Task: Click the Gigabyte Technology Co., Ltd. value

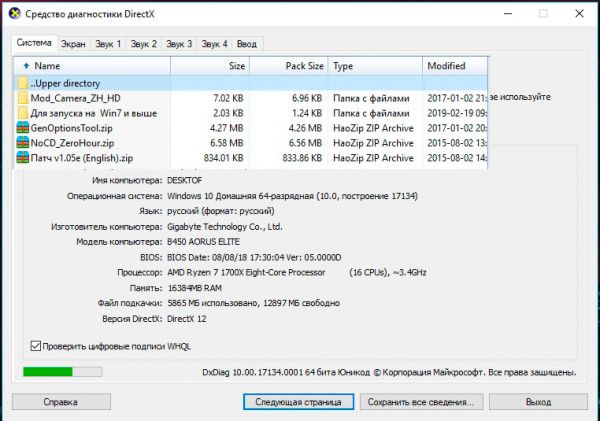Action: click(x=225, y=227)
